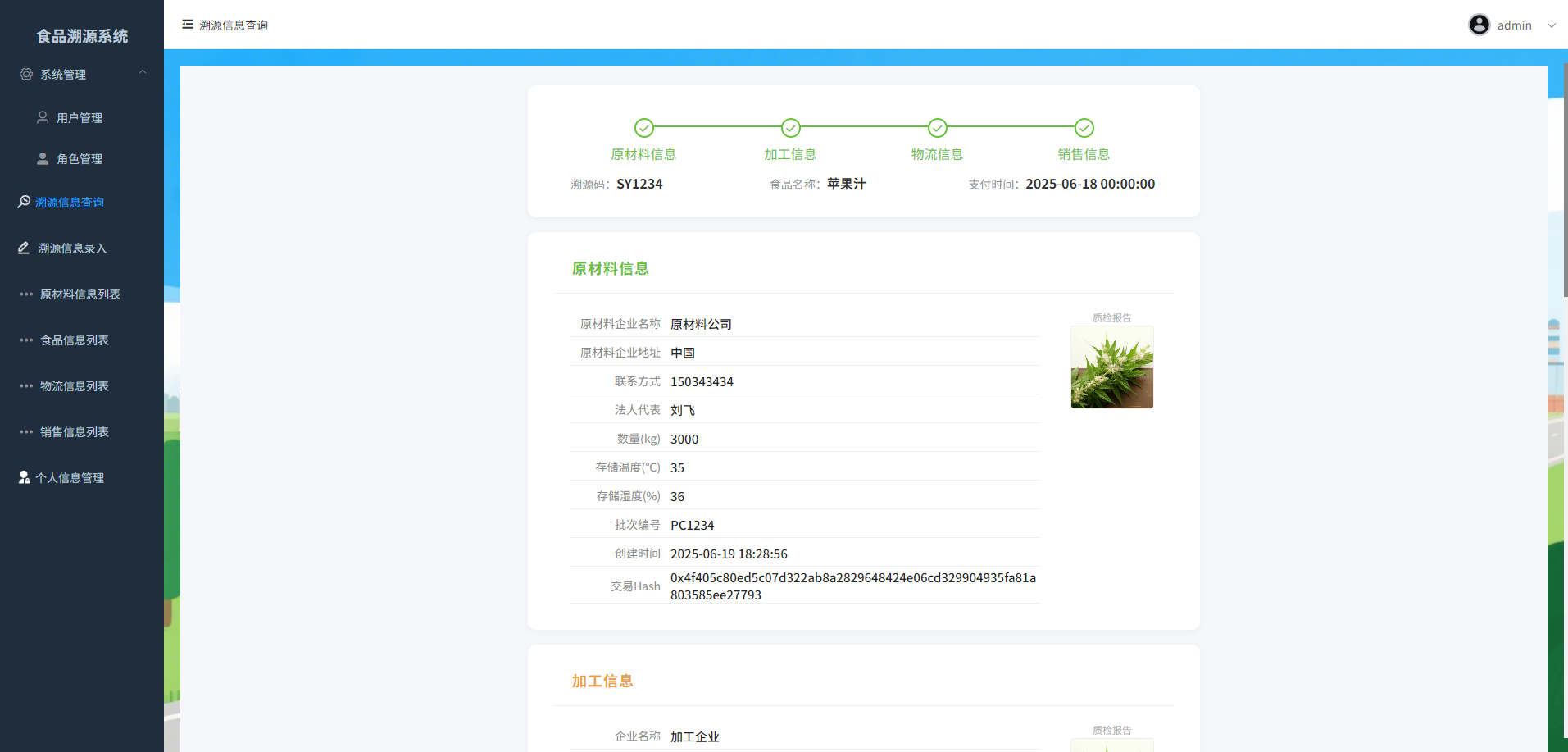Image resolution: width=1568 pixels, height=752 pixels.
Task: Click the 加工信息 step check icon
Action: point(791,128)
